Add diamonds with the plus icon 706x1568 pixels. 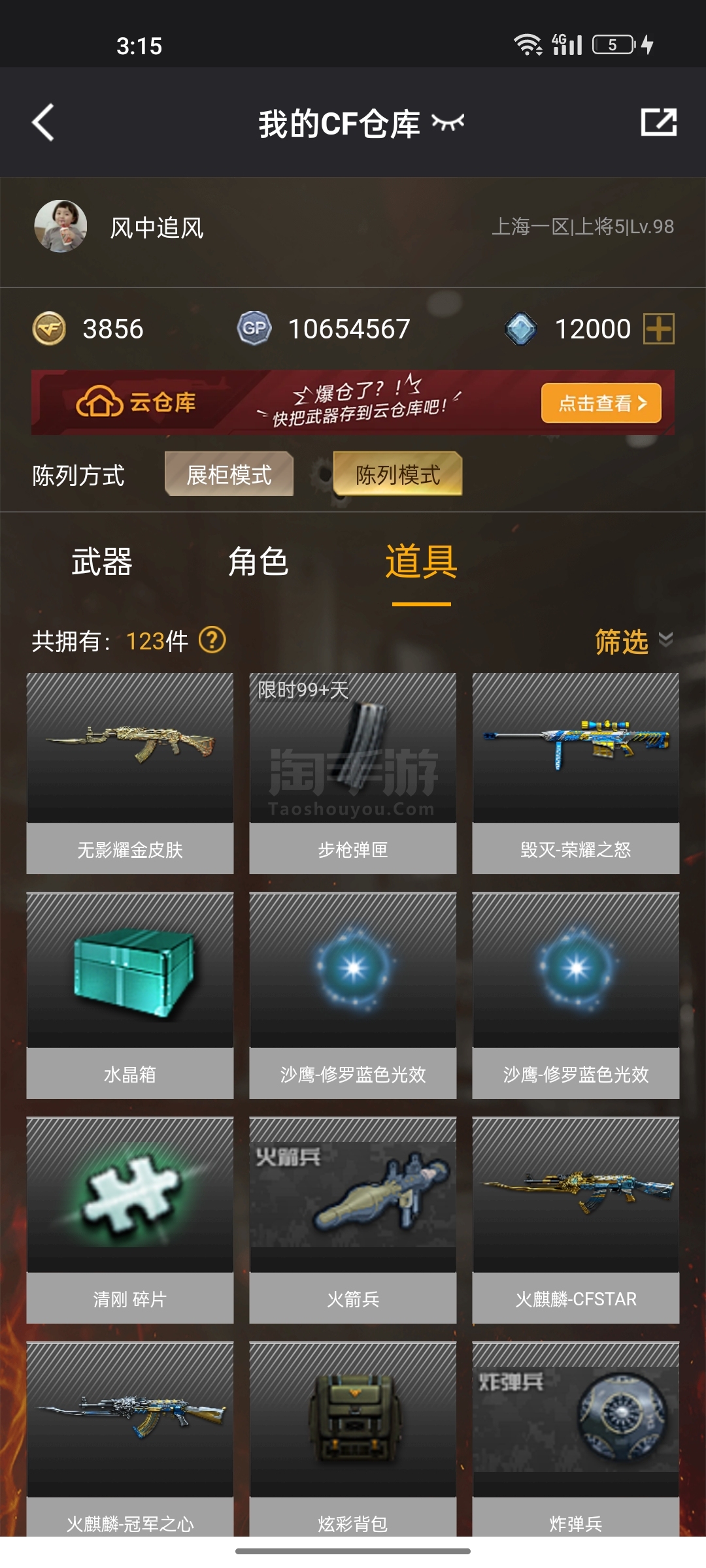659,329
